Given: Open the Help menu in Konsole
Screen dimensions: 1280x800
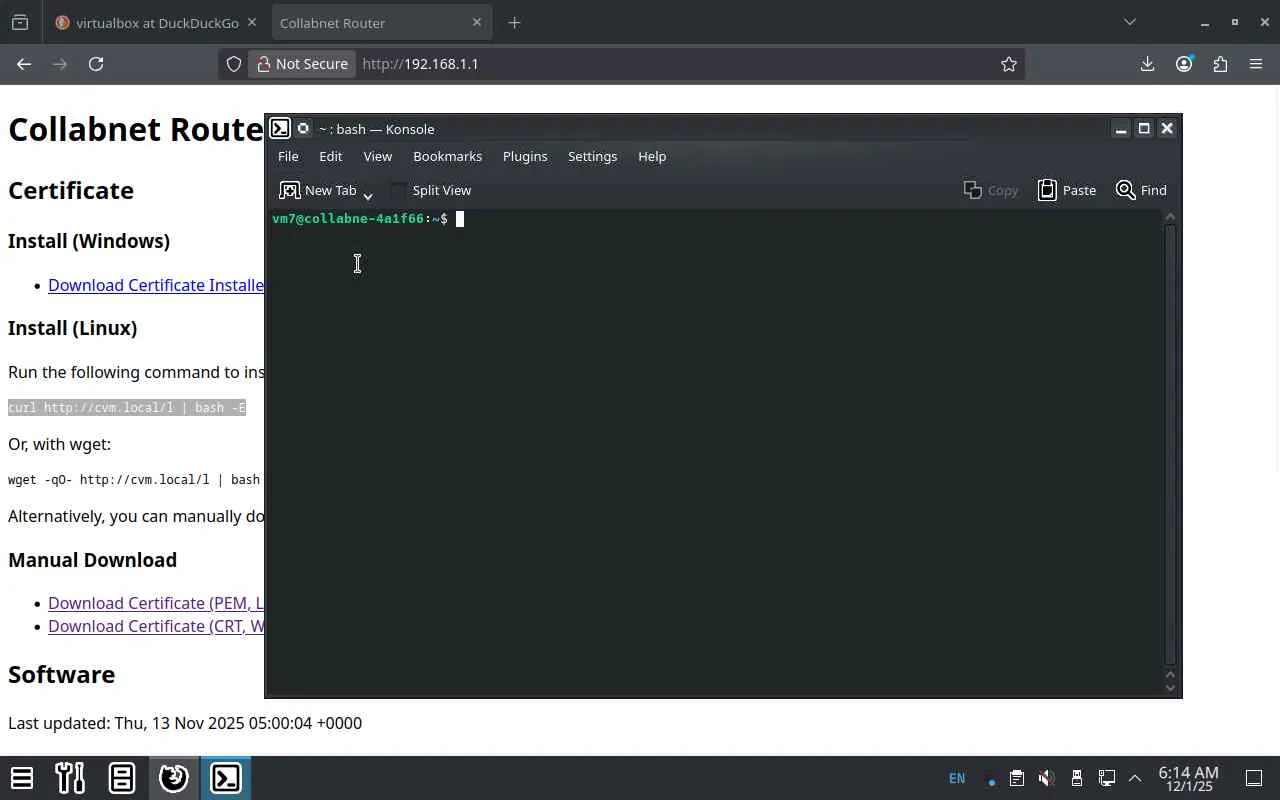Looking at the screenshot, I should click(x=652, y=156).
